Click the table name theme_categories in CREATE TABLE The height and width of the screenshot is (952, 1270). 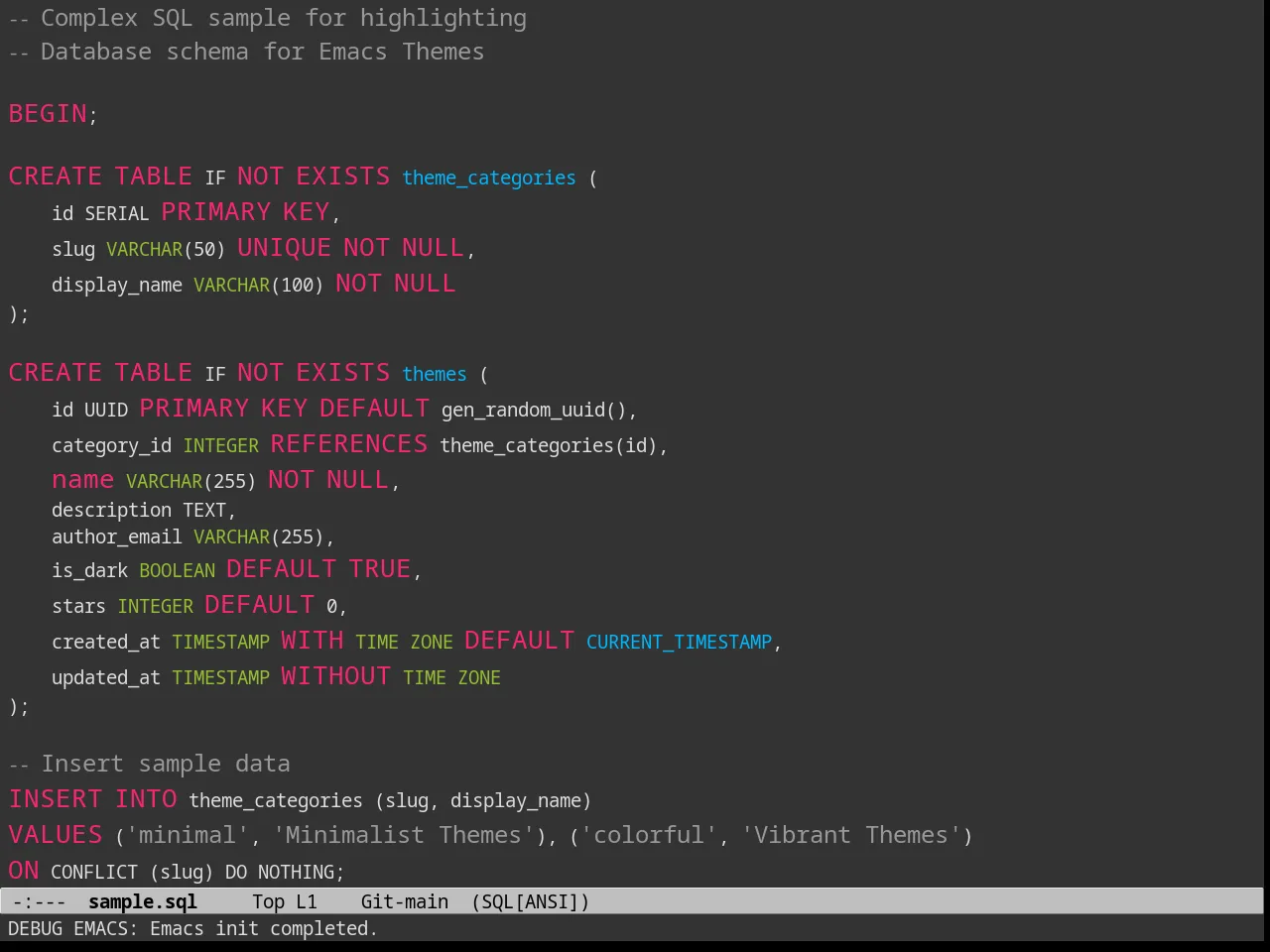pos(489,178)
